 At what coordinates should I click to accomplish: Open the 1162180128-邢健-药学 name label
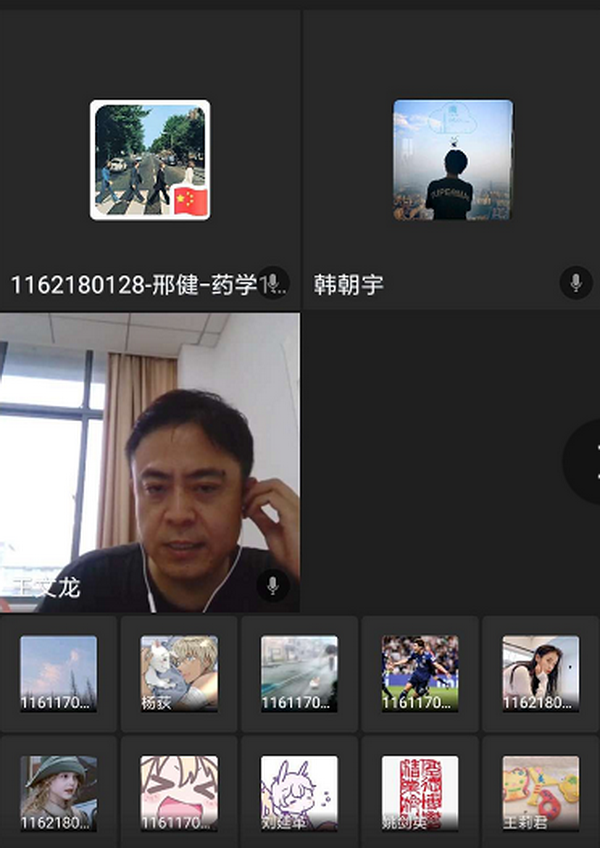133,285
